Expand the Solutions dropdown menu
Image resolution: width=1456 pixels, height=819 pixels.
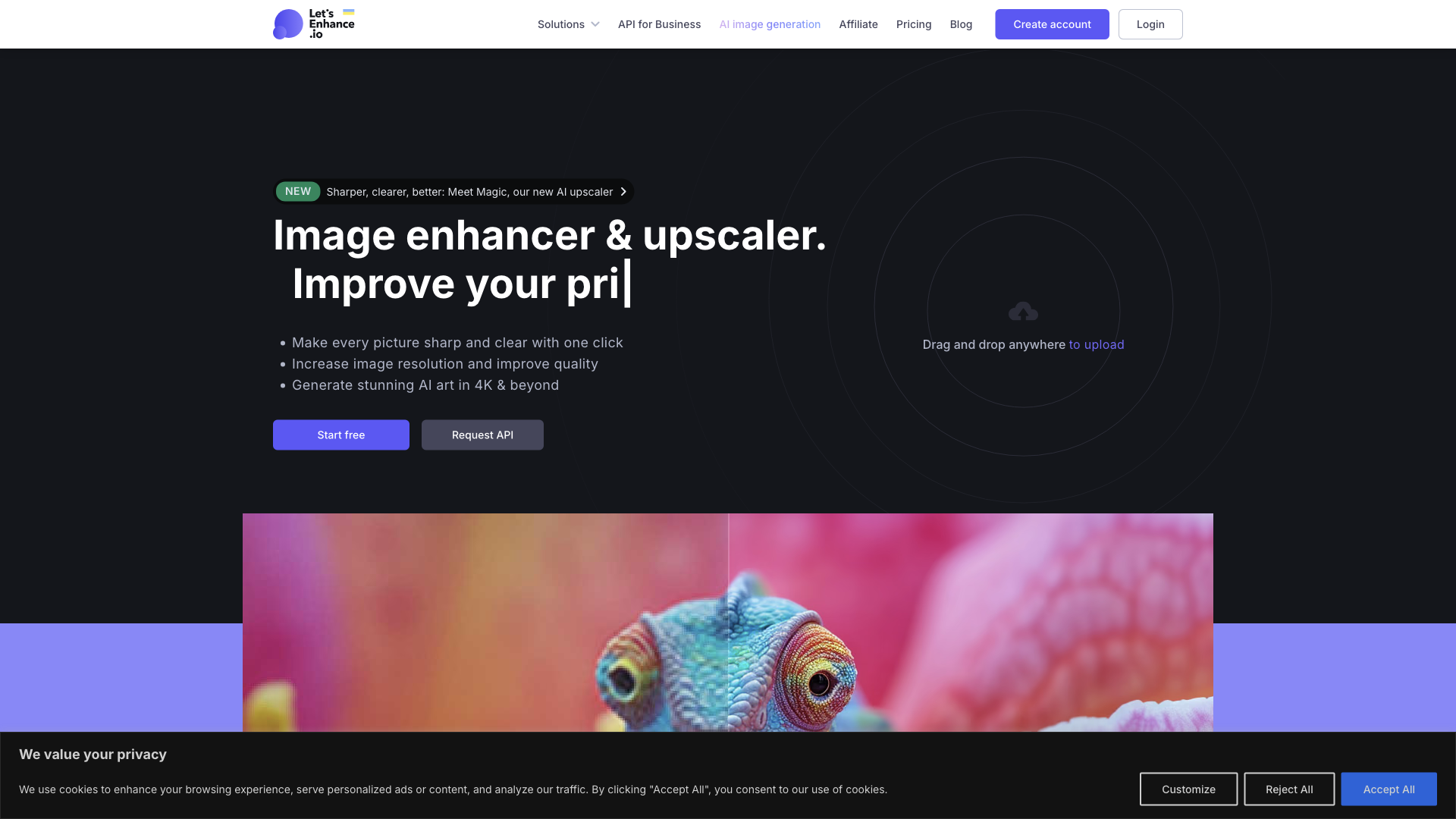[x=568, y=24]
